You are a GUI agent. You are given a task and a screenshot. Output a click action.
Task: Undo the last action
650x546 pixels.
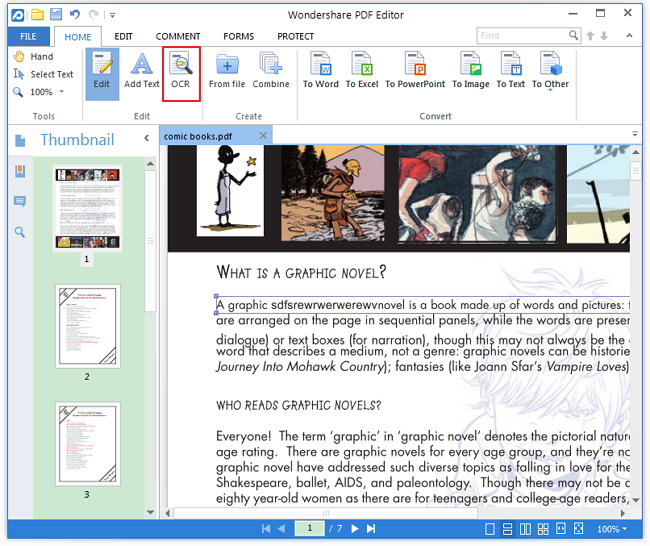(75, 15)
